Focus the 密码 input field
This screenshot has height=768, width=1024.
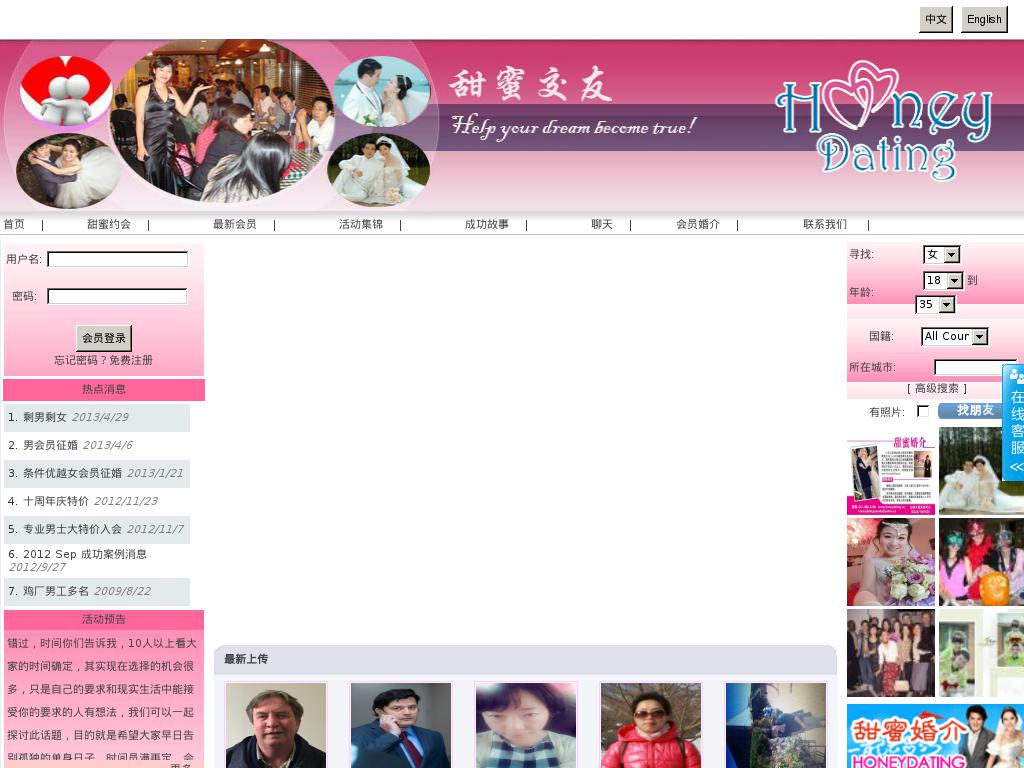[118, 296]
